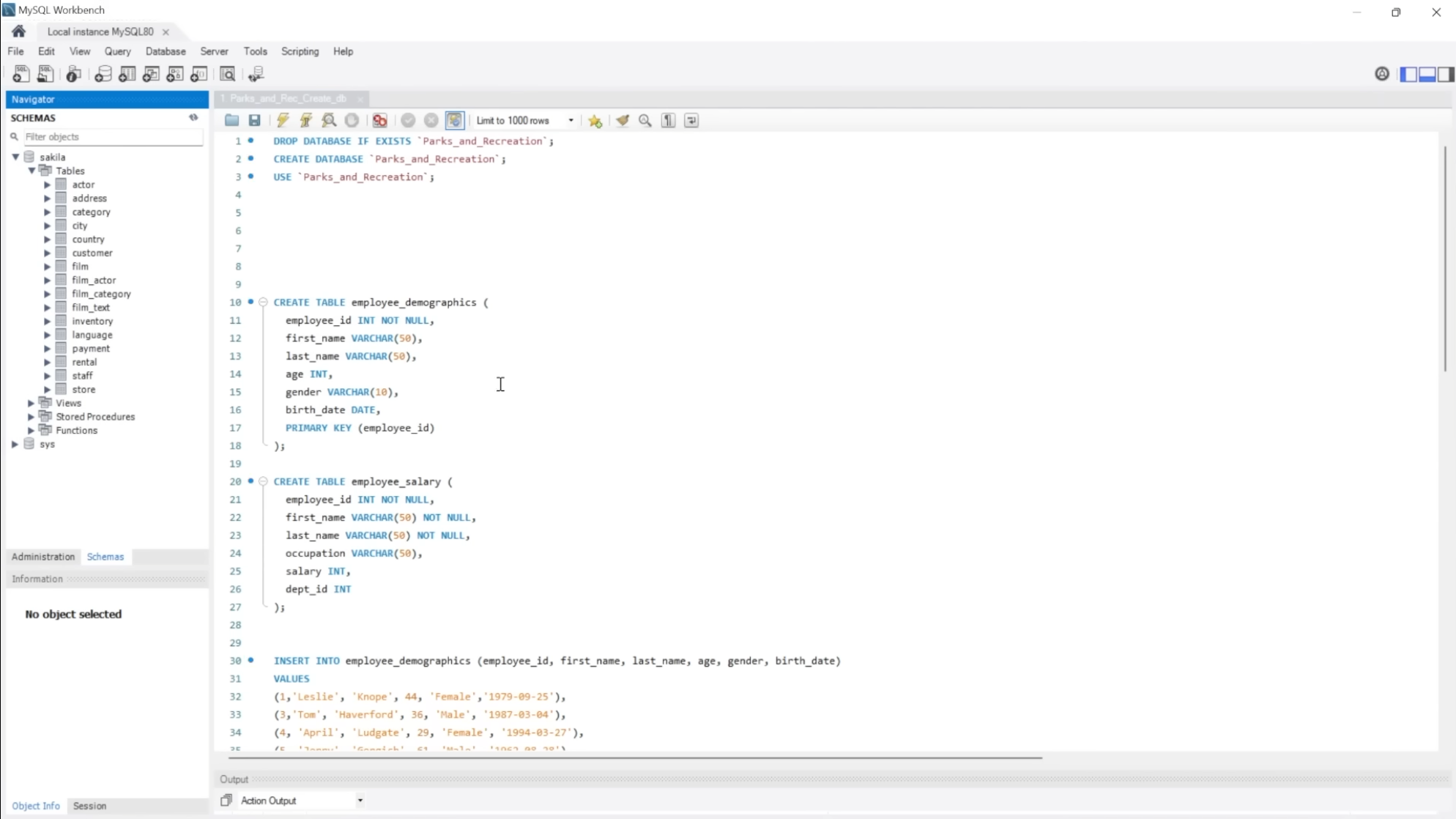Open the Database menu
Viewport: 1456px width, 819px height.
pyautogui.click(x=165, y=51)
